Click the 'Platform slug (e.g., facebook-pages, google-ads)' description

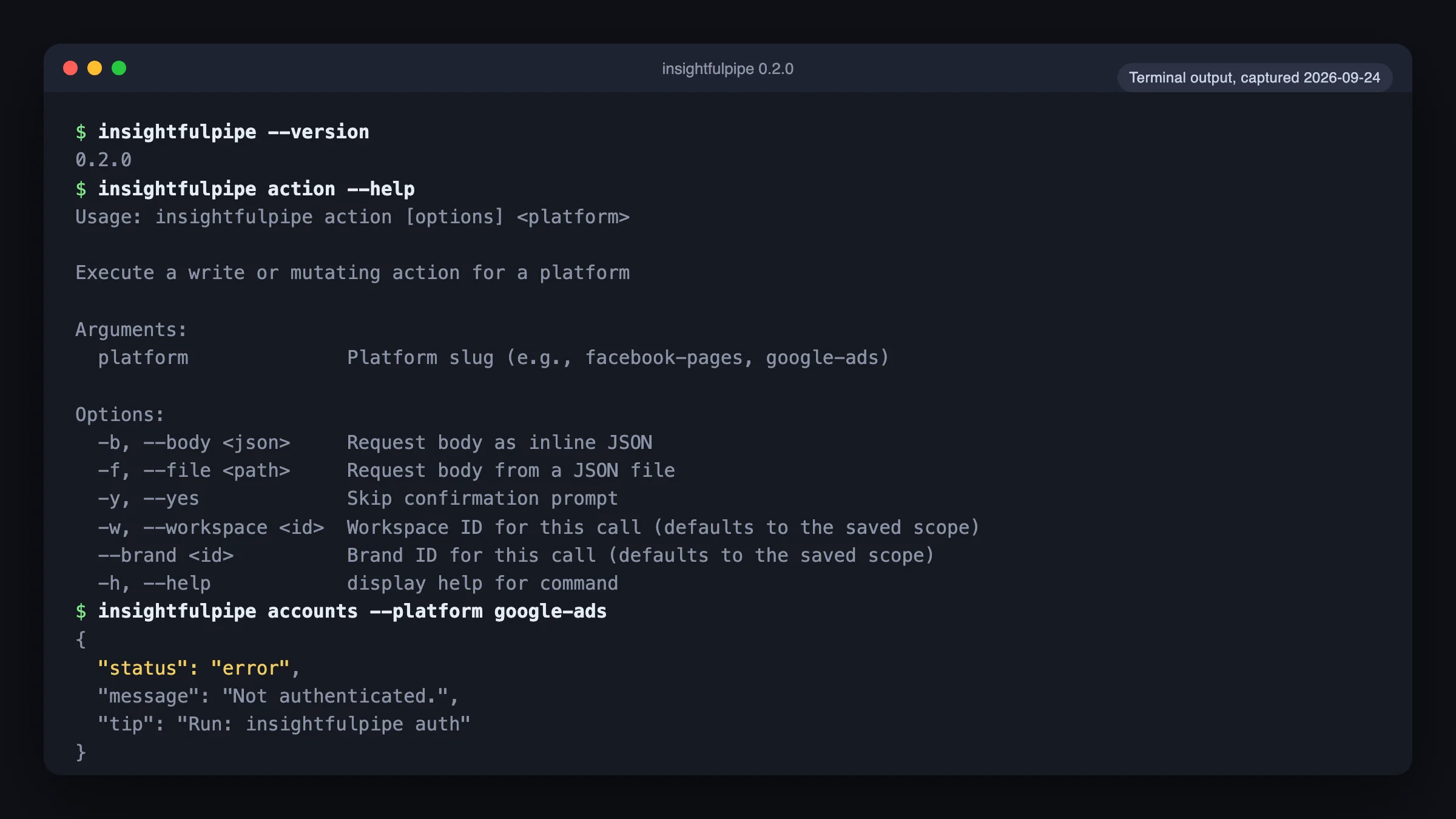point(618,357)
